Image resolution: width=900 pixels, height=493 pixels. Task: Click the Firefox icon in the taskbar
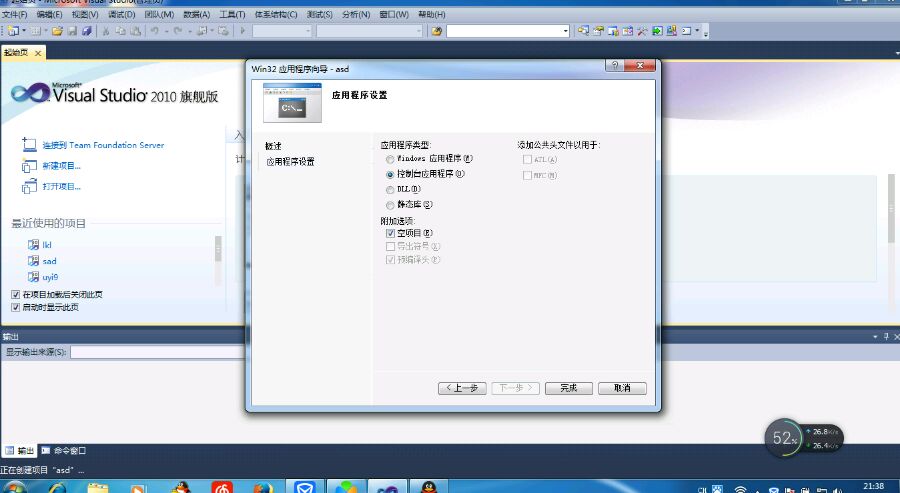[x=263, y=487]
